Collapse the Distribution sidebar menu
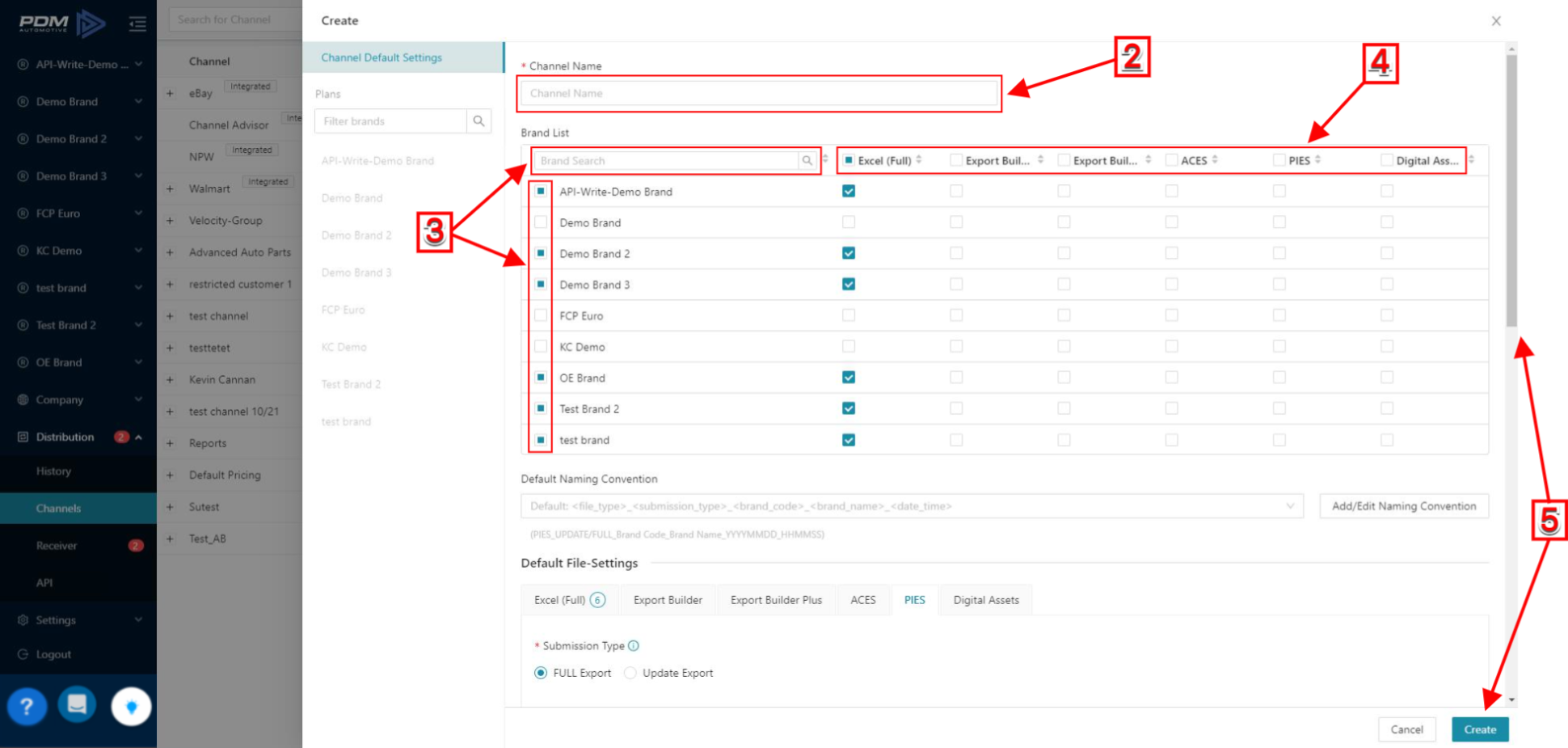Viewport: 1568px width, 748px height. pos(138,437)
